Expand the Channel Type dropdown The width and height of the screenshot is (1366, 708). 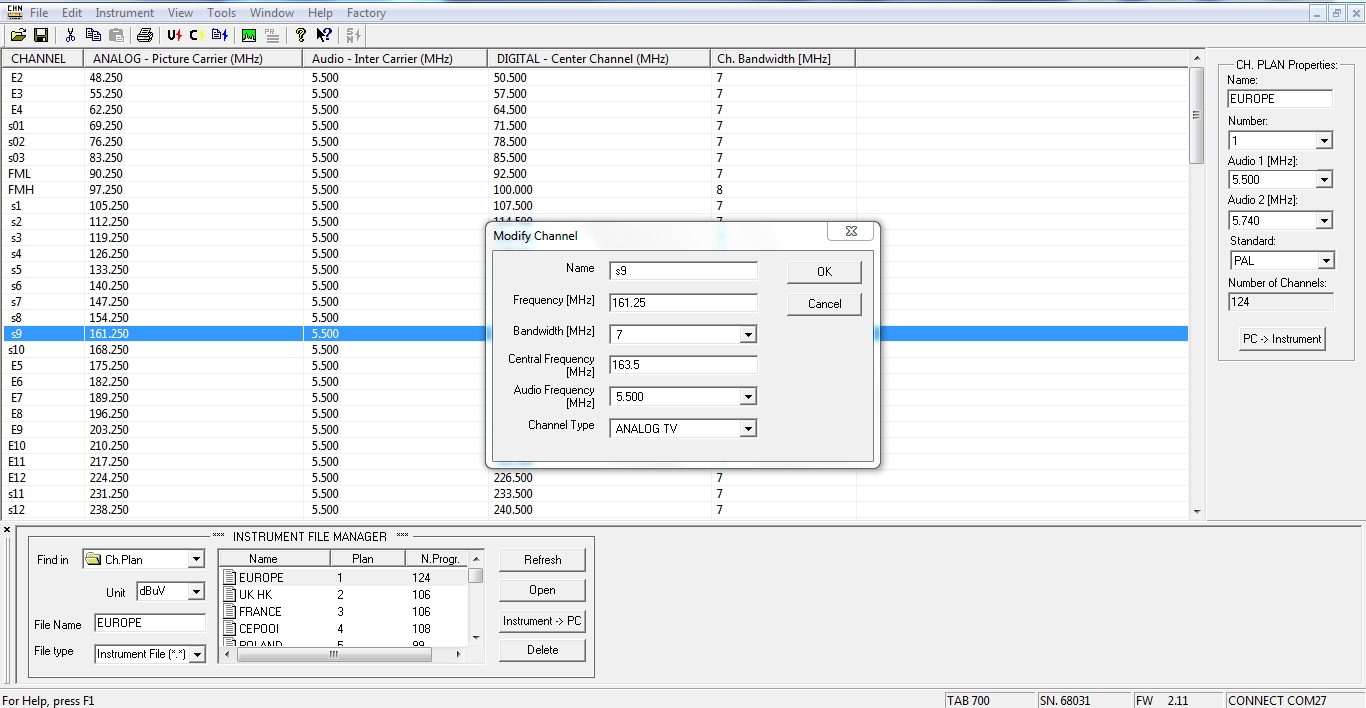click(748, 429)
